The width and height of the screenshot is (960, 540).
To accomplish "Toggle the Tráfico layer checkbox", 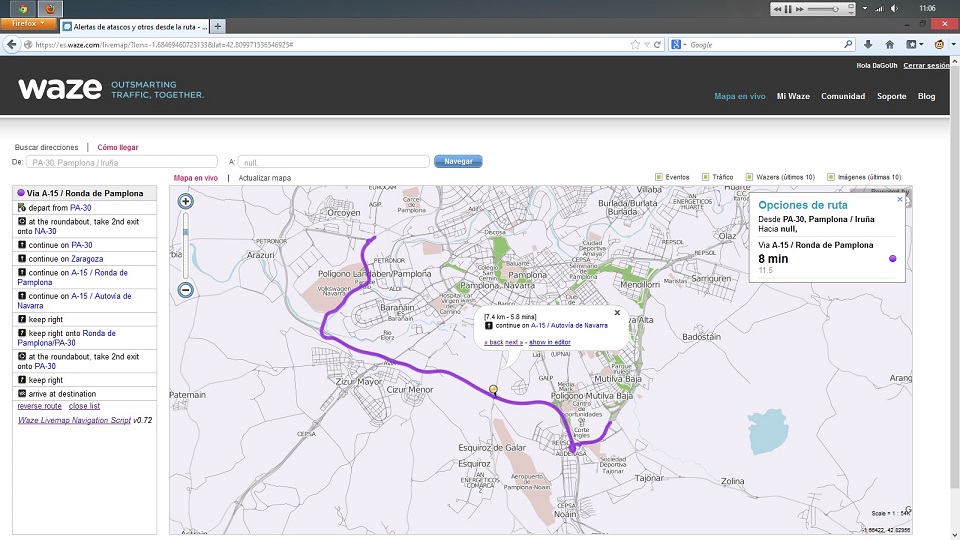I will [x=706, y=177].
